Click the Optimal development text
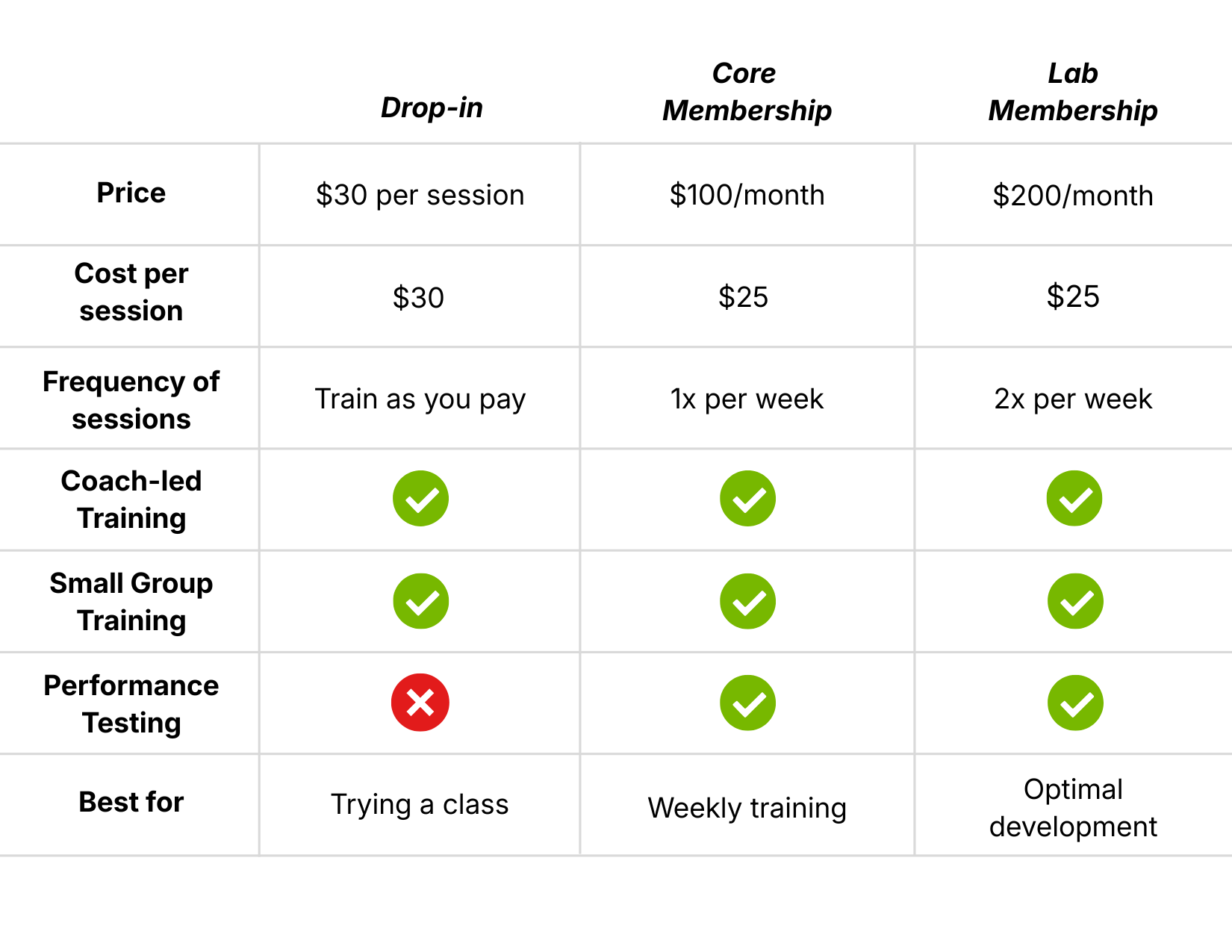1232x952 pixels. (x=1073, y=808)
